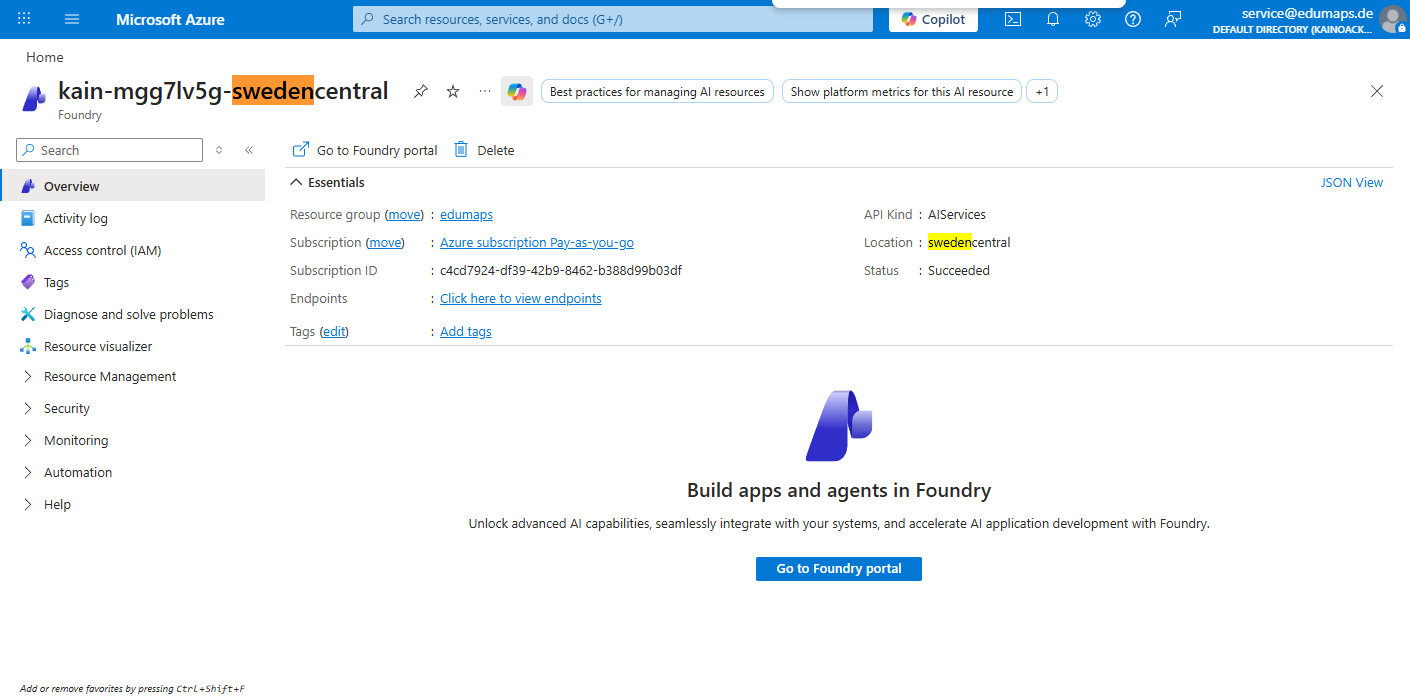Focus the sidebar Search field
The height and width of the screenshot is (696, 1410).
(110, 150)
